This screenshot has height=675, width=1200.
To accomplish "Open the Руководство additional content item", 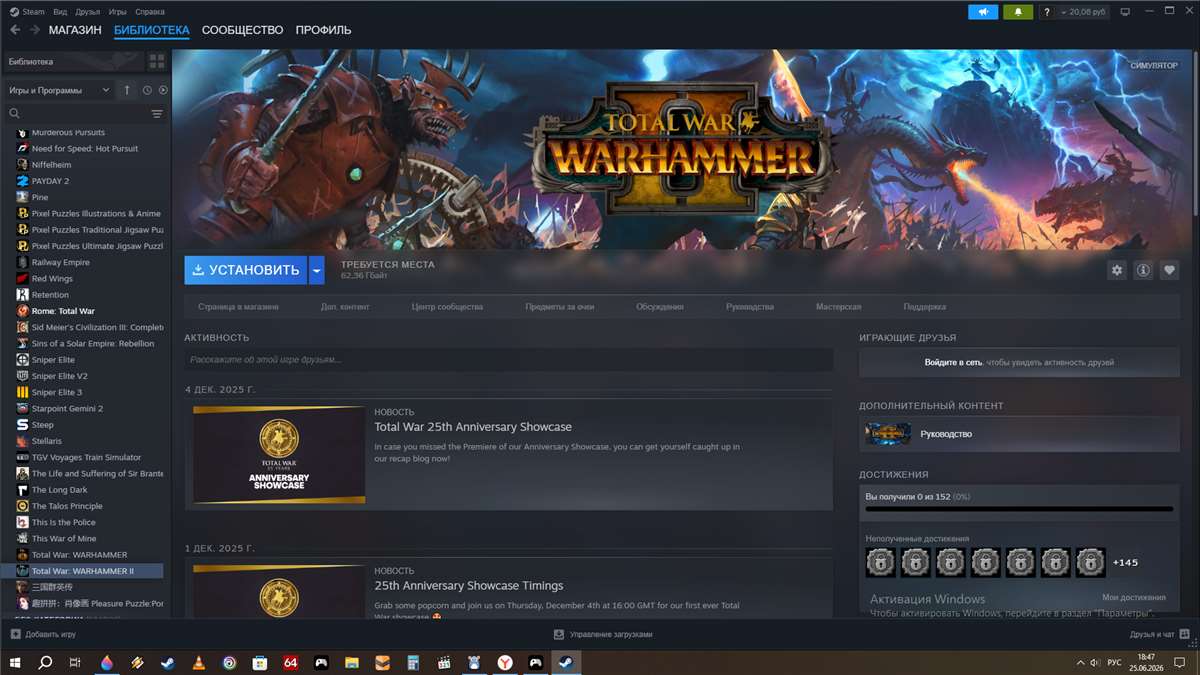I will pyautogui.click(x=1018, y=434).
